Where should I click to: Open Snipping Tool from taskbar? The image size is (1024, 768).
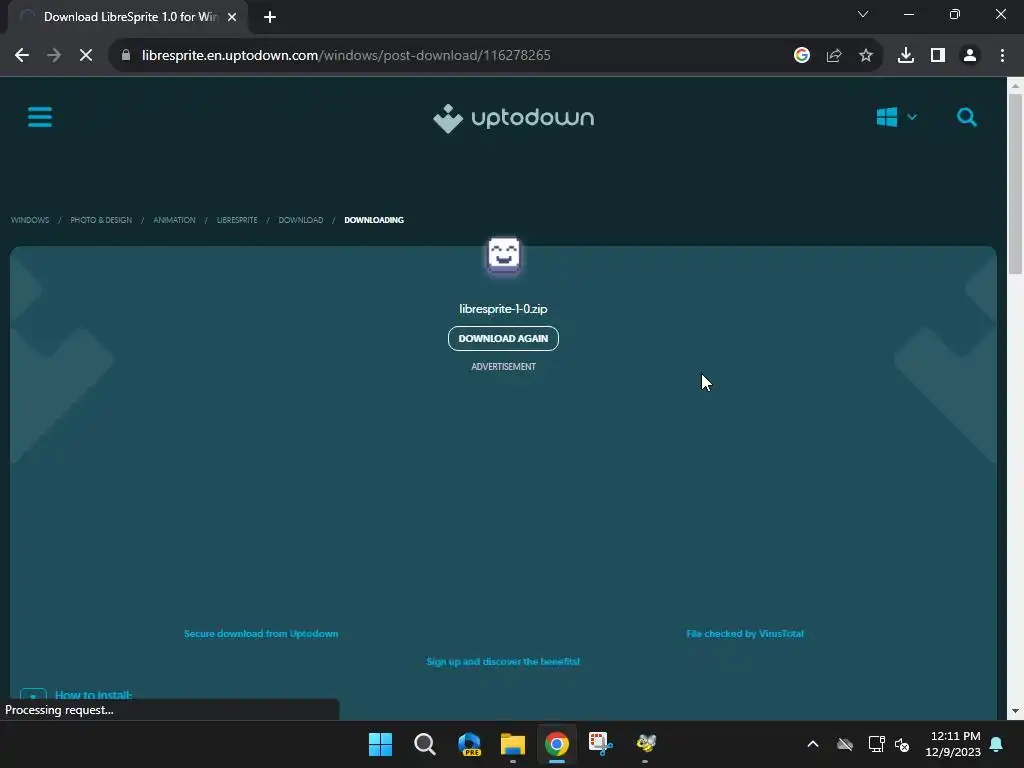[x=601, y=744]
